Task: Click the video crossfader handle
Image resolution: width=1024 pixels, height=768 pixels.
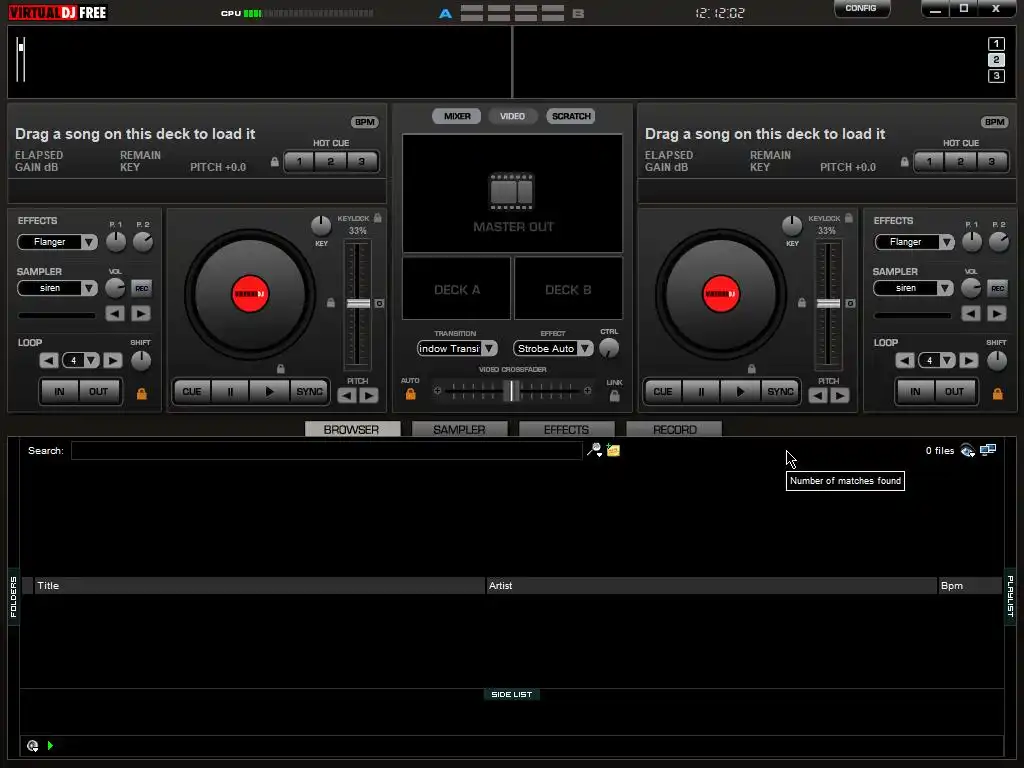Action: pos(513,391)
